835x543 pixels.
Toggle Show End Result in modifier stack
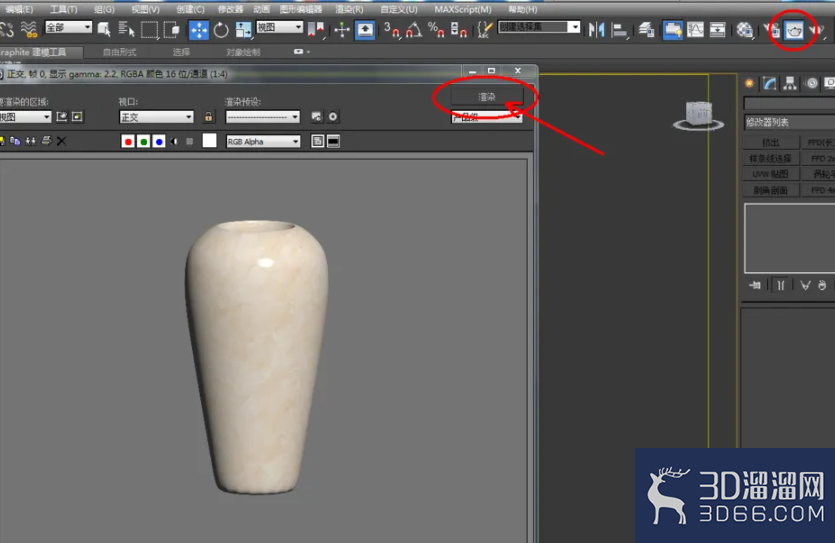point(781,285)
